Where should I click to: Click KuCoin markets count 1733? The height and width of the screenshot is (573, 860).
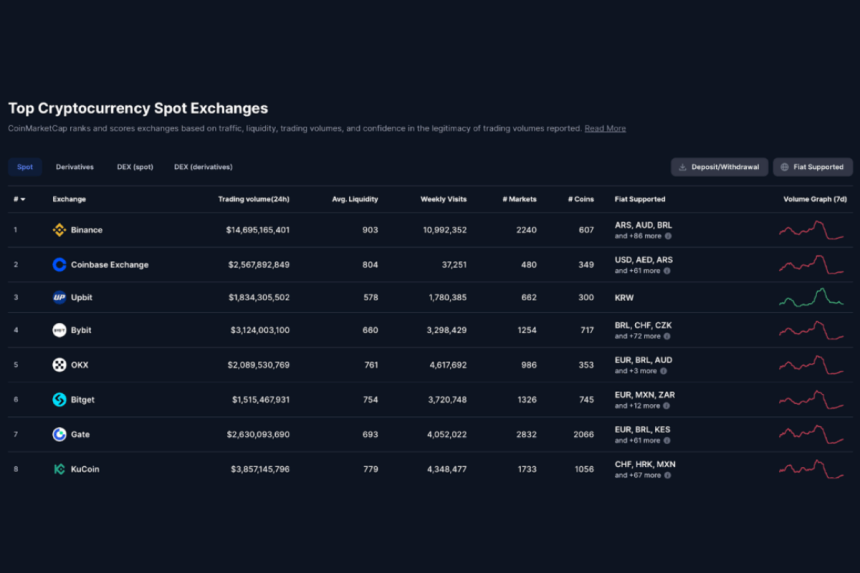pyautogui.click(x=527, y=469)
